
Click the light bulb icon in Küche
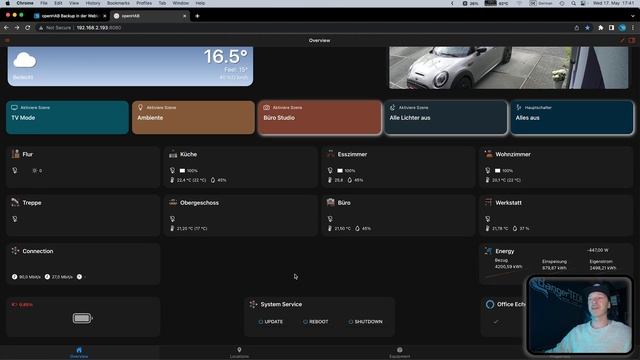[172, 170]
